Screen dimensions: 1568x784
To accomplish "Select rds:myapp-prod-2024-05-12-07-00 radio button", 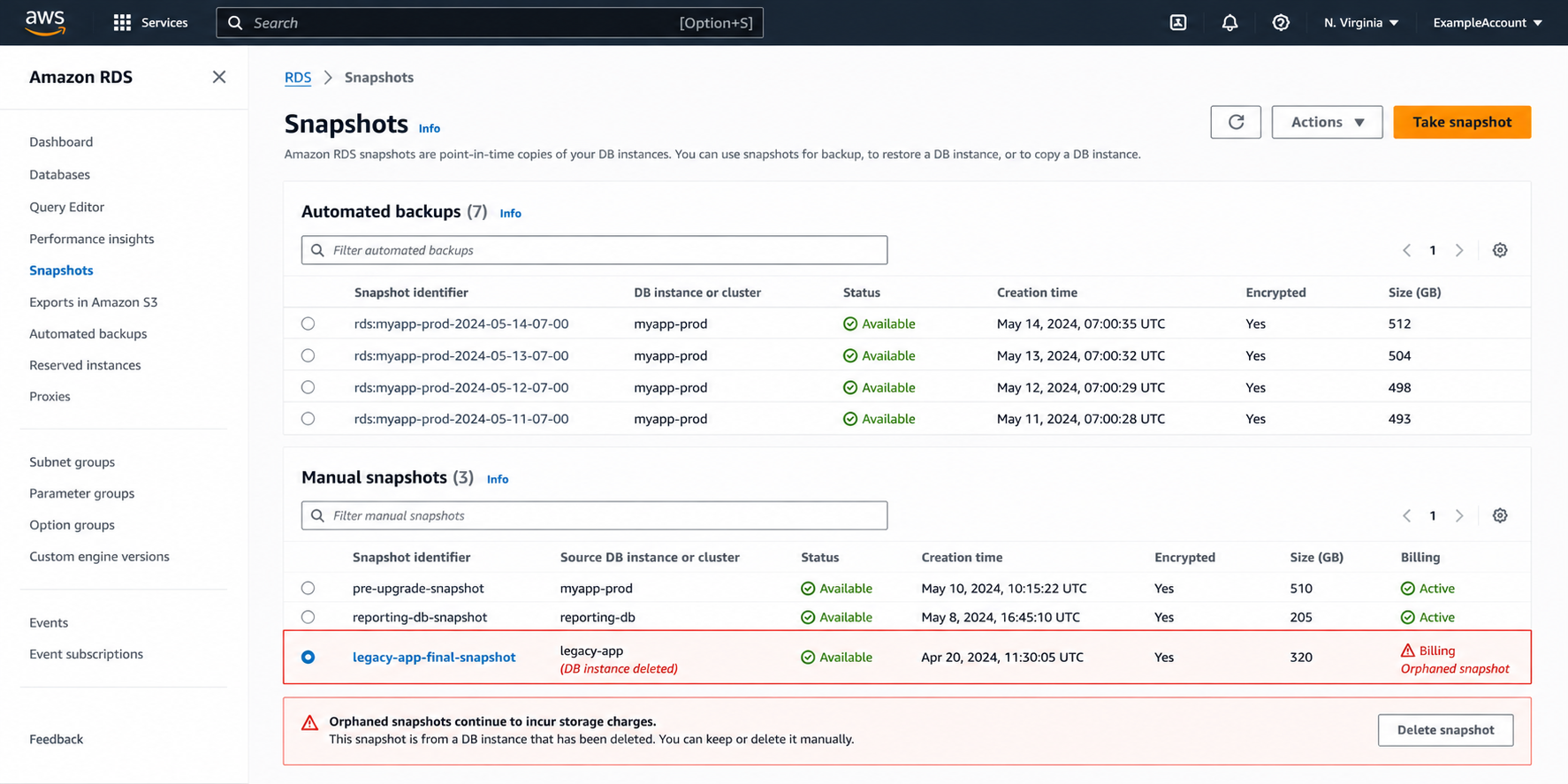I will pyautogui.click(x=308, y=387).
